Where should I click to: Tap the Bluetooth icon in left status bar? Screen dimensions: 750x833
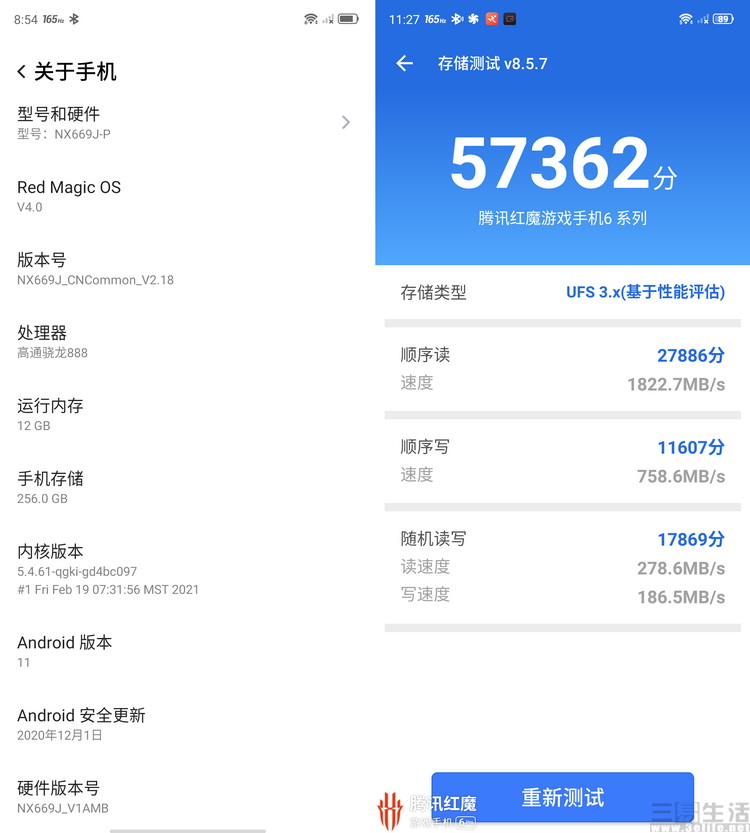(74, 19)
